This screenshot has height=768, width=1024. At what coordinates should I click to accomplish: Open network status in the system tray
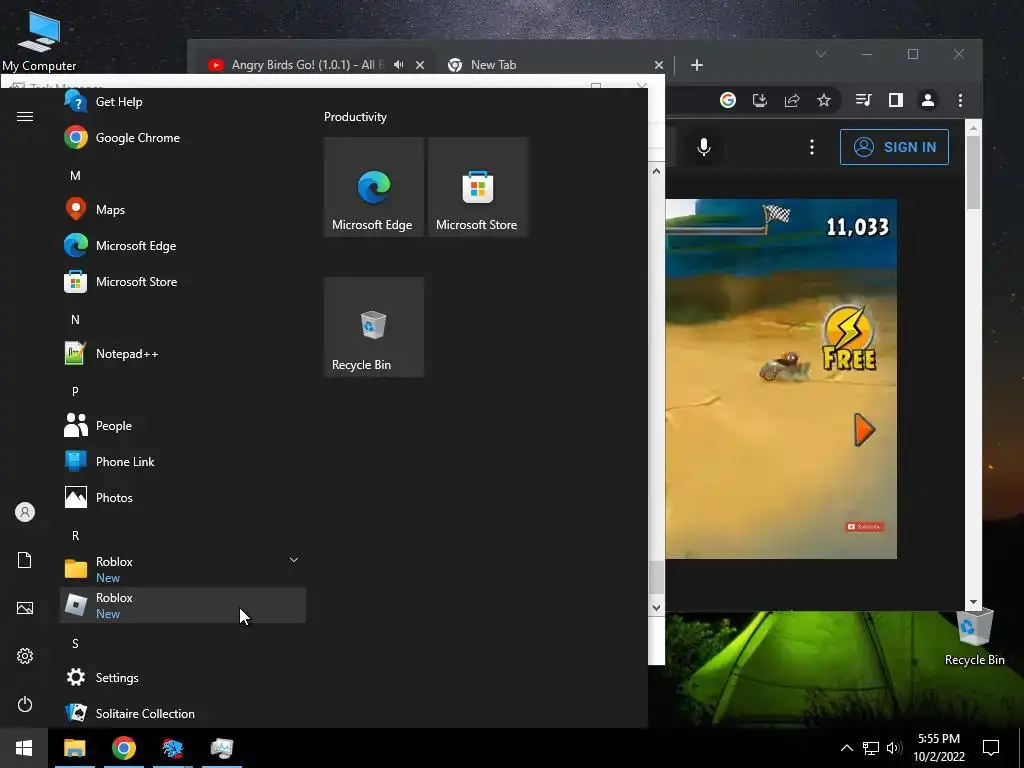click(871, 748)
